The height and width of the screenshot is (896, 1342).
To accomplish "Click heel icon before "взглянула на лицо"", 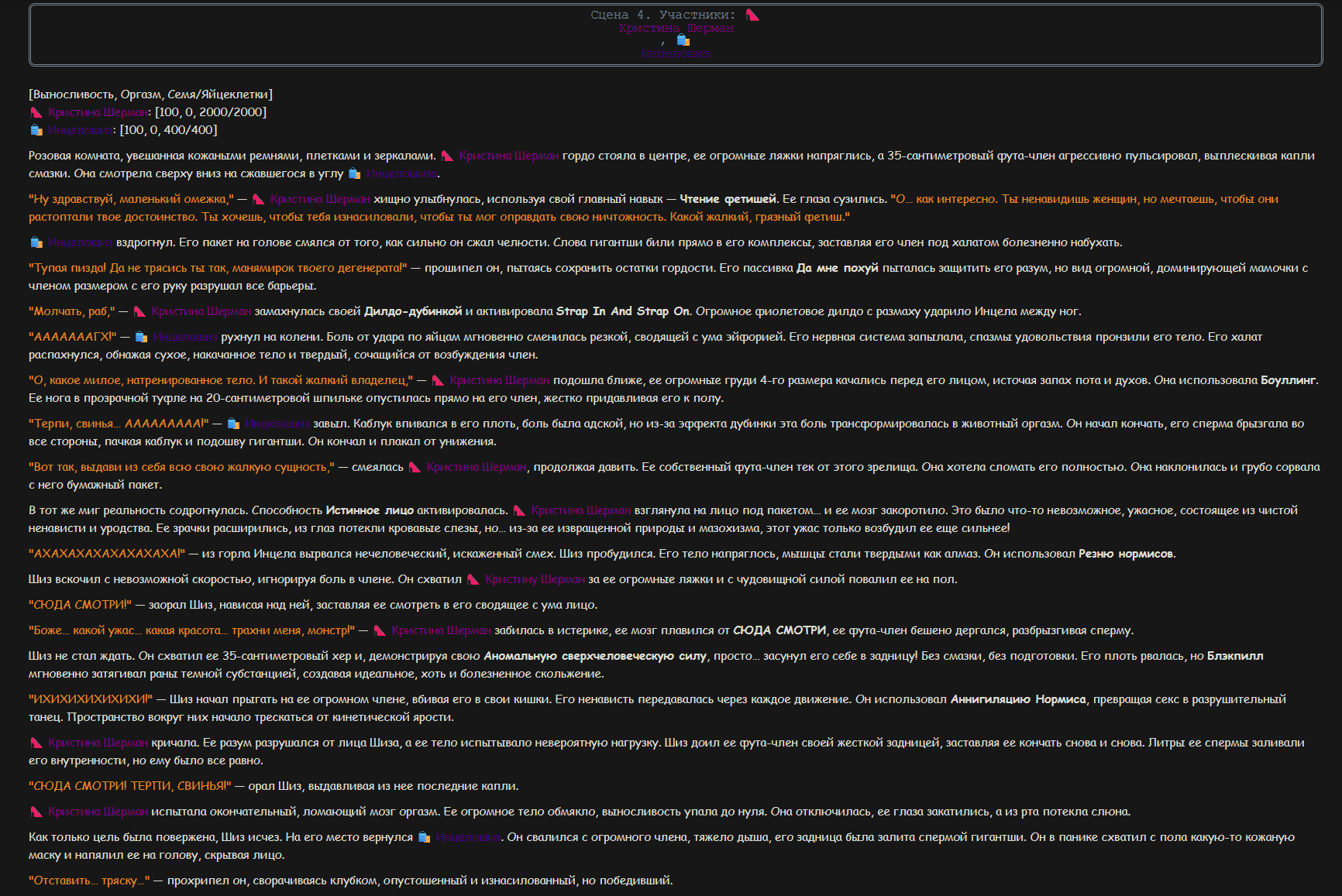I will click(519, 510).
